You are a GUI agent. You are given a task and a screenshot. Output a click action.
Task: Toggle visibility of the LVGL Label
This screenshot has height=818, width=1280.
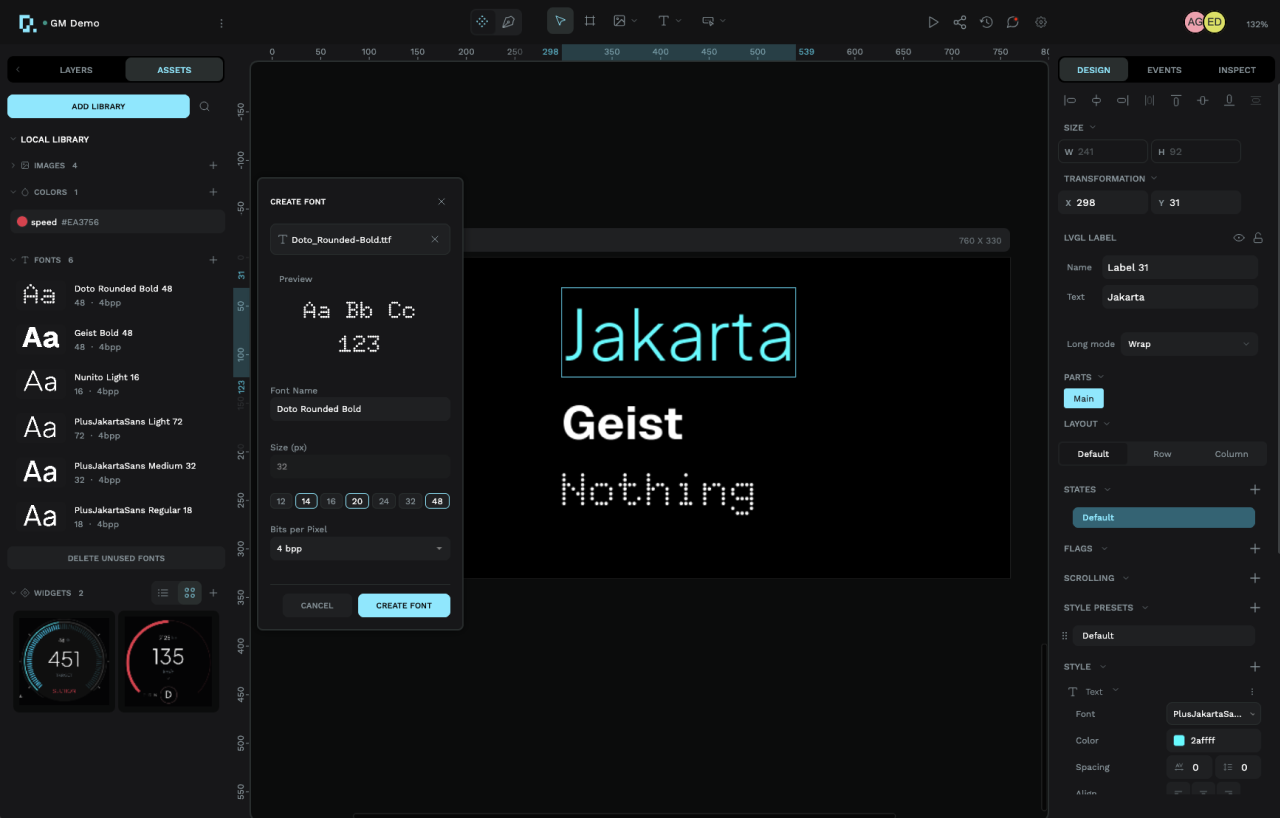pos(1238,237)
